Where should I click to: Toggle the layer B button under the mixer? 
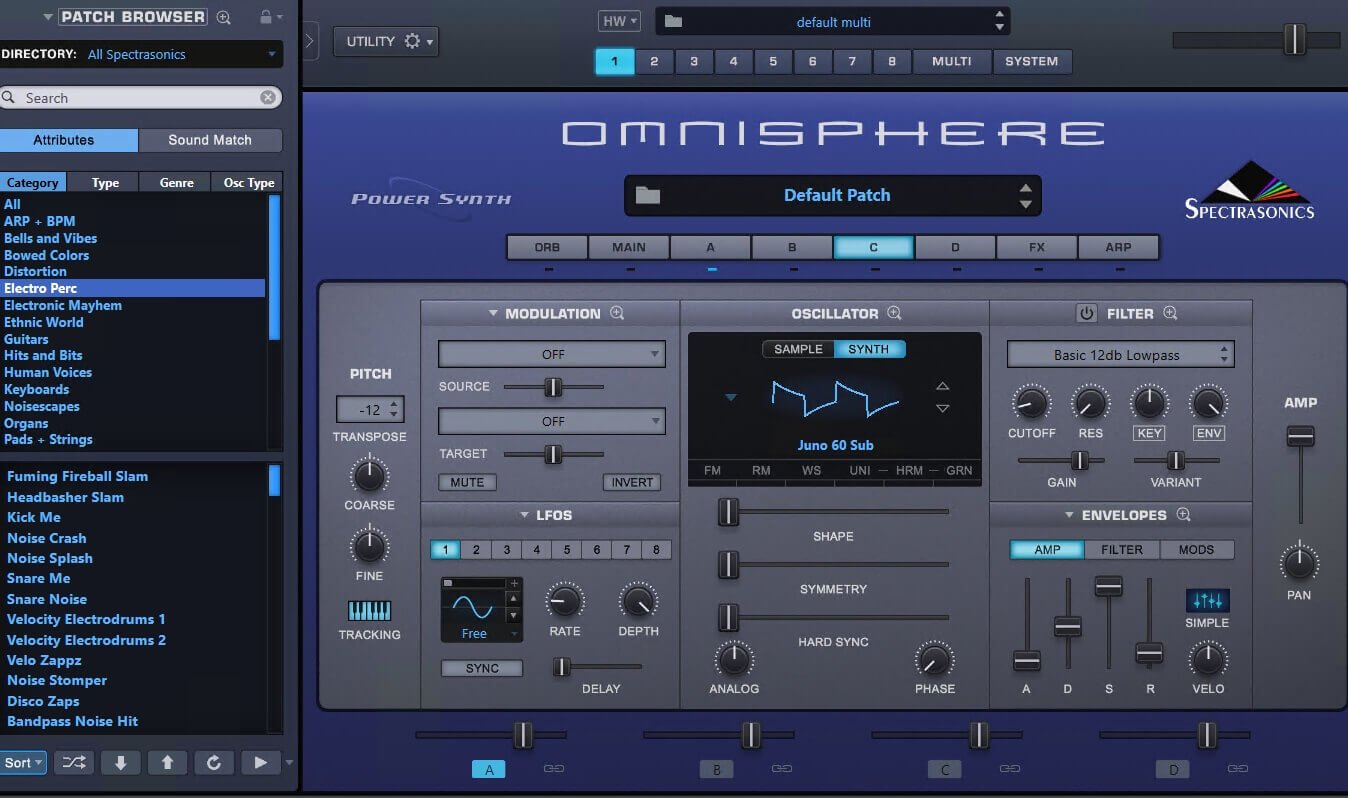click(717, 769)
